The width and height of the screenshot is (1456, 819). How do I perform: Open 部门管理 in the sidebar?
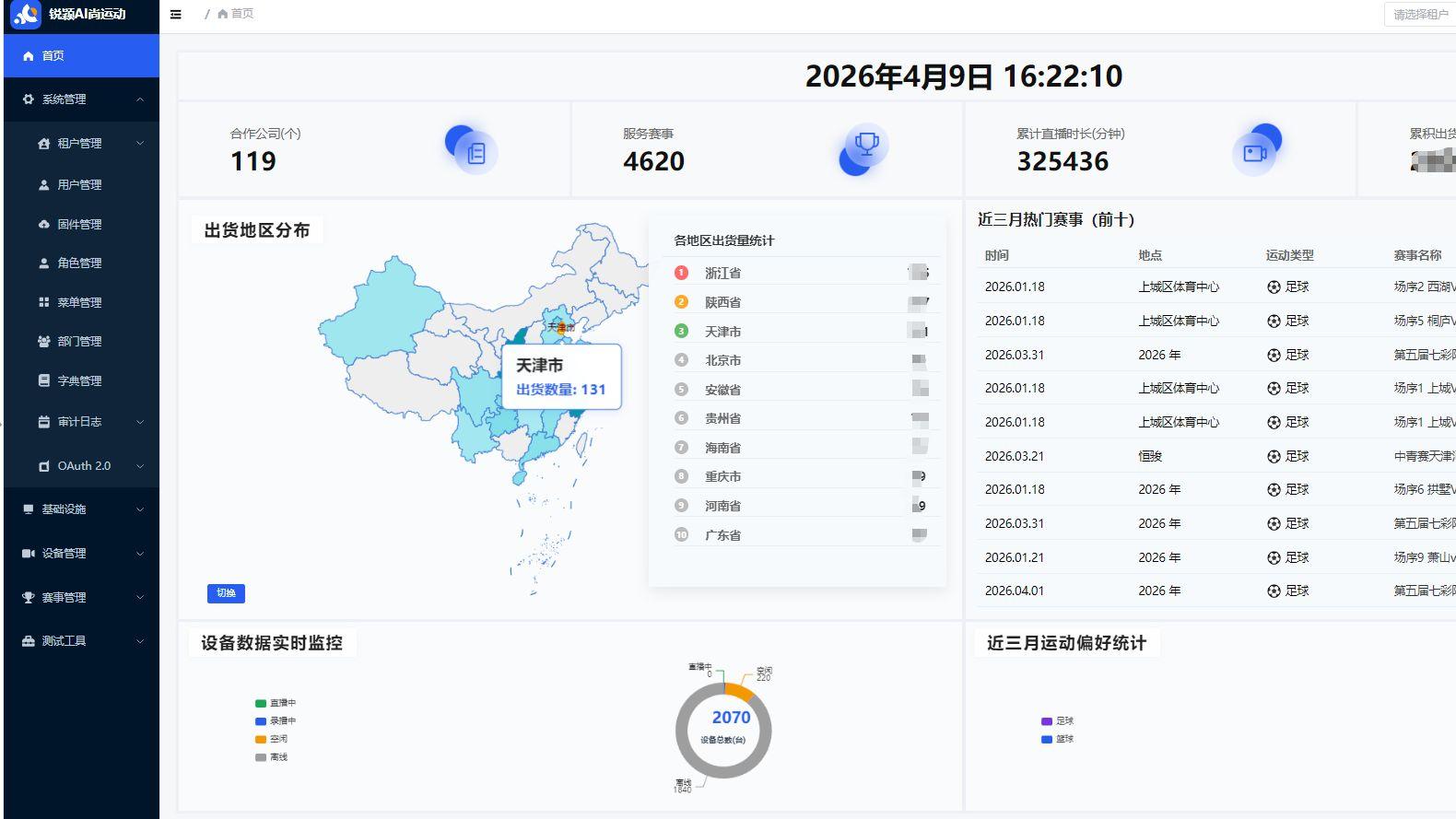tap(81, 342)
